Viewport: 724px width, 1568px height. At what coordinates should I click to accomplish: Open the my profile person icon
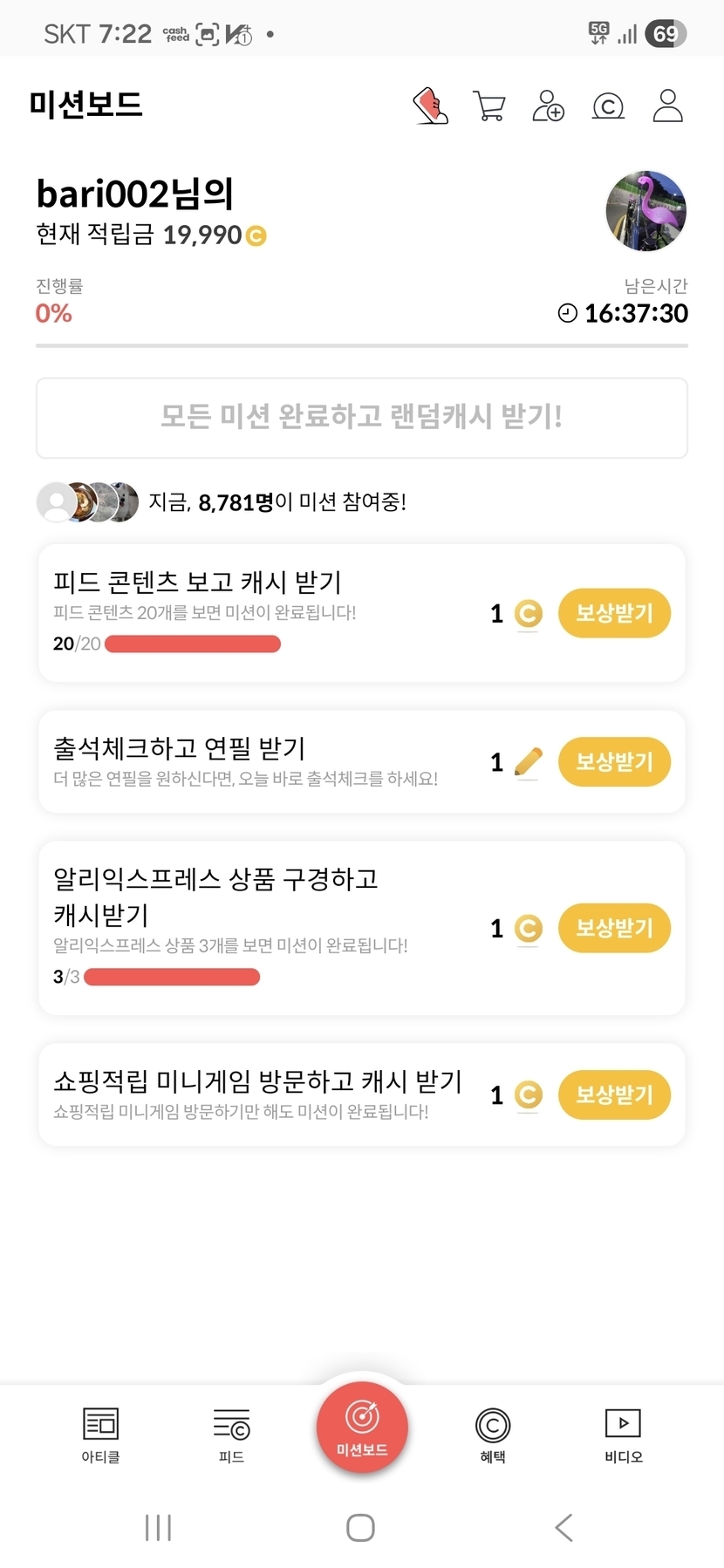coord(668,106)
